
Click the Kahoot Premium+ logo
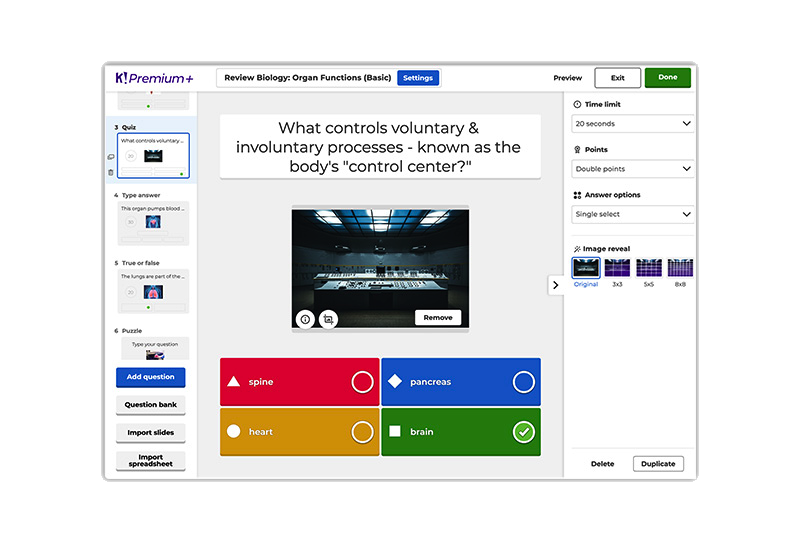(x=154, y=78)
